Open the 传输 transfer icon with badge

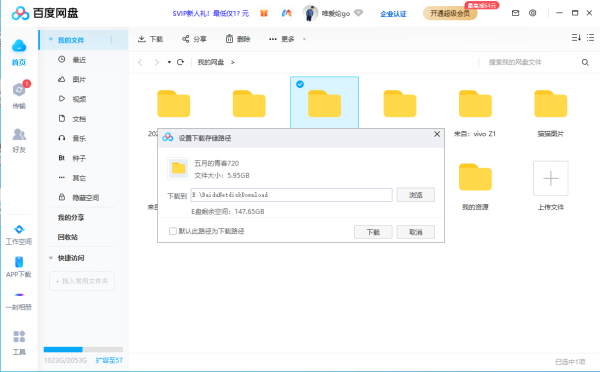tap(19, 90)
